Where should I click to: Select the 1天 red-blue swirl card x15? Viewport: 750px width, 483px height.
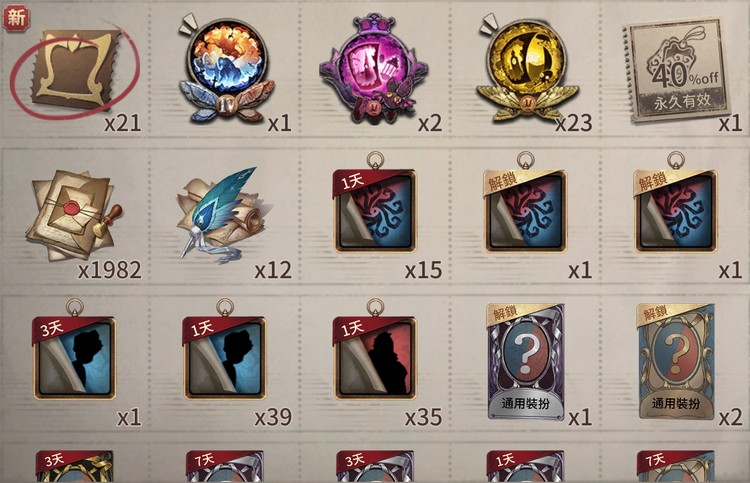pyautogui.click(x=375, y=210)
